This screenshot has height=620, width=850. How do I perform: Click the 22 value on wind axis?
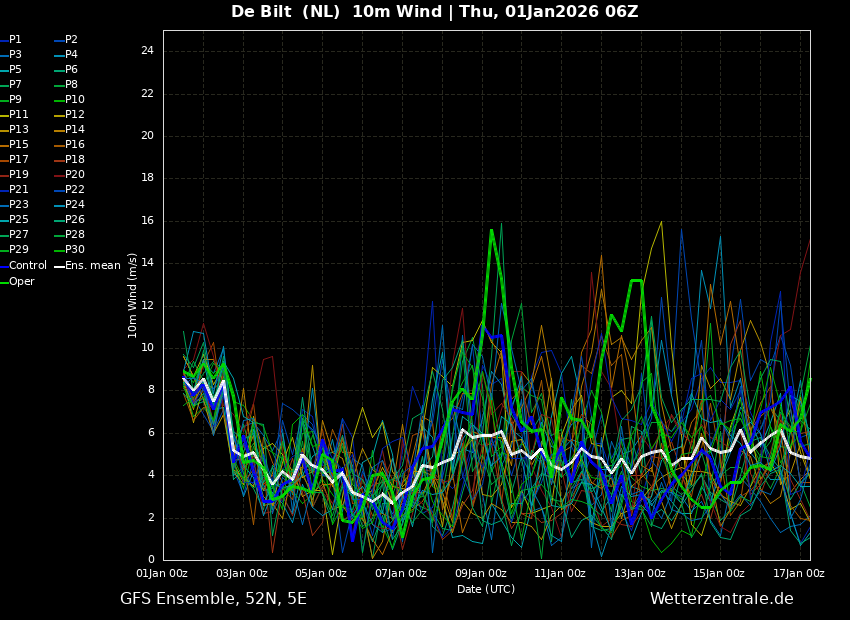147,94
